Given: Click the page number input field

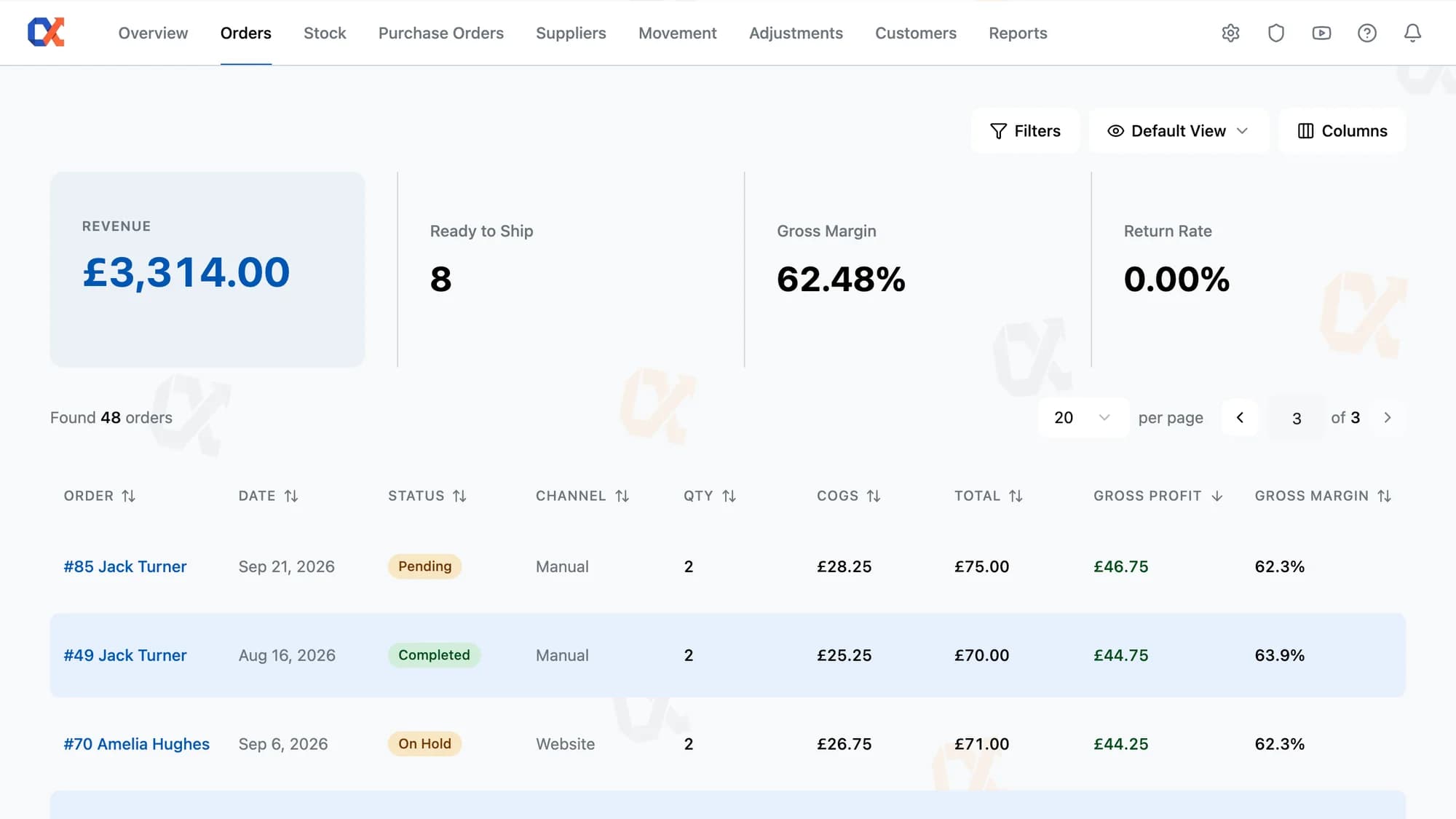Looking at the screenshot, I should point(1297,419).
